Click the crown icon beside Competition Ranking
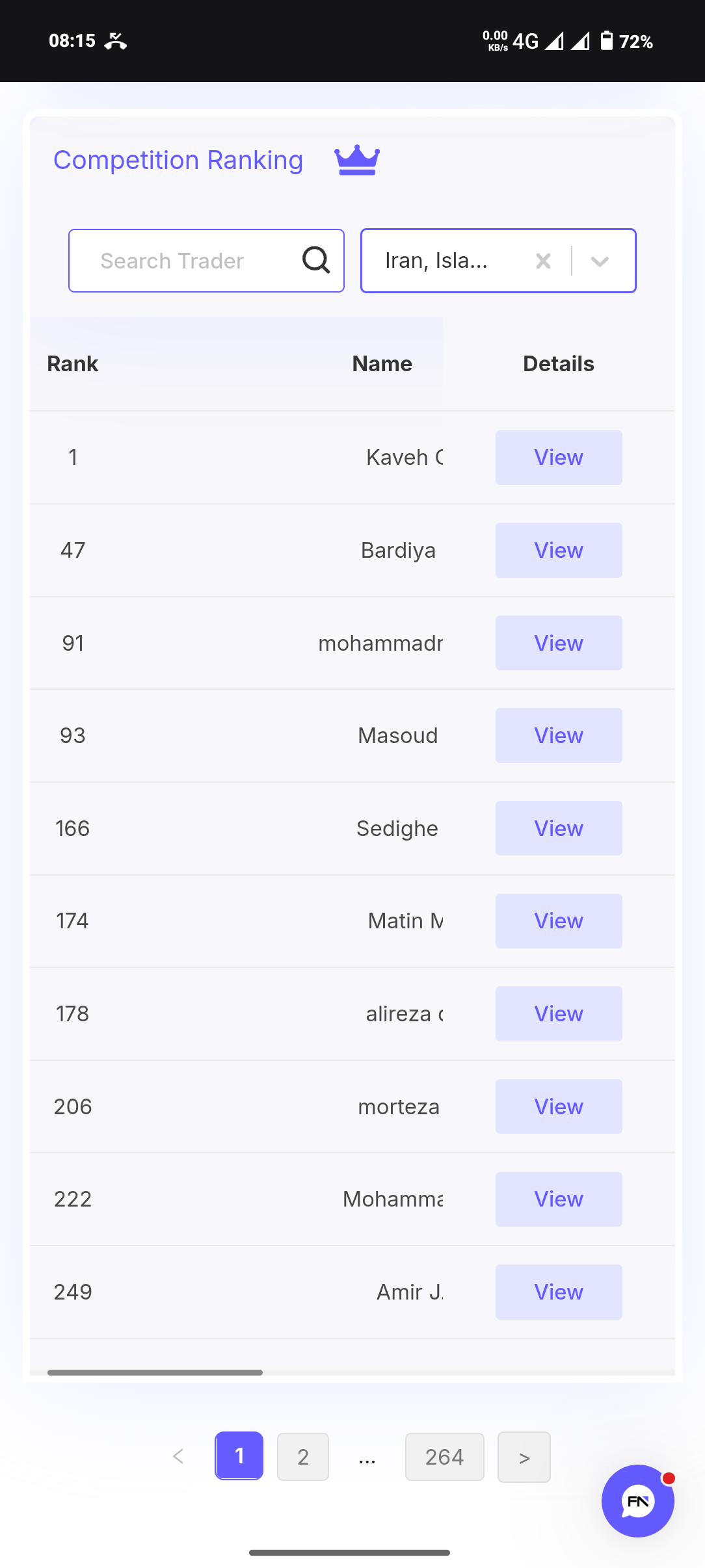 click(x=357, y=160)
